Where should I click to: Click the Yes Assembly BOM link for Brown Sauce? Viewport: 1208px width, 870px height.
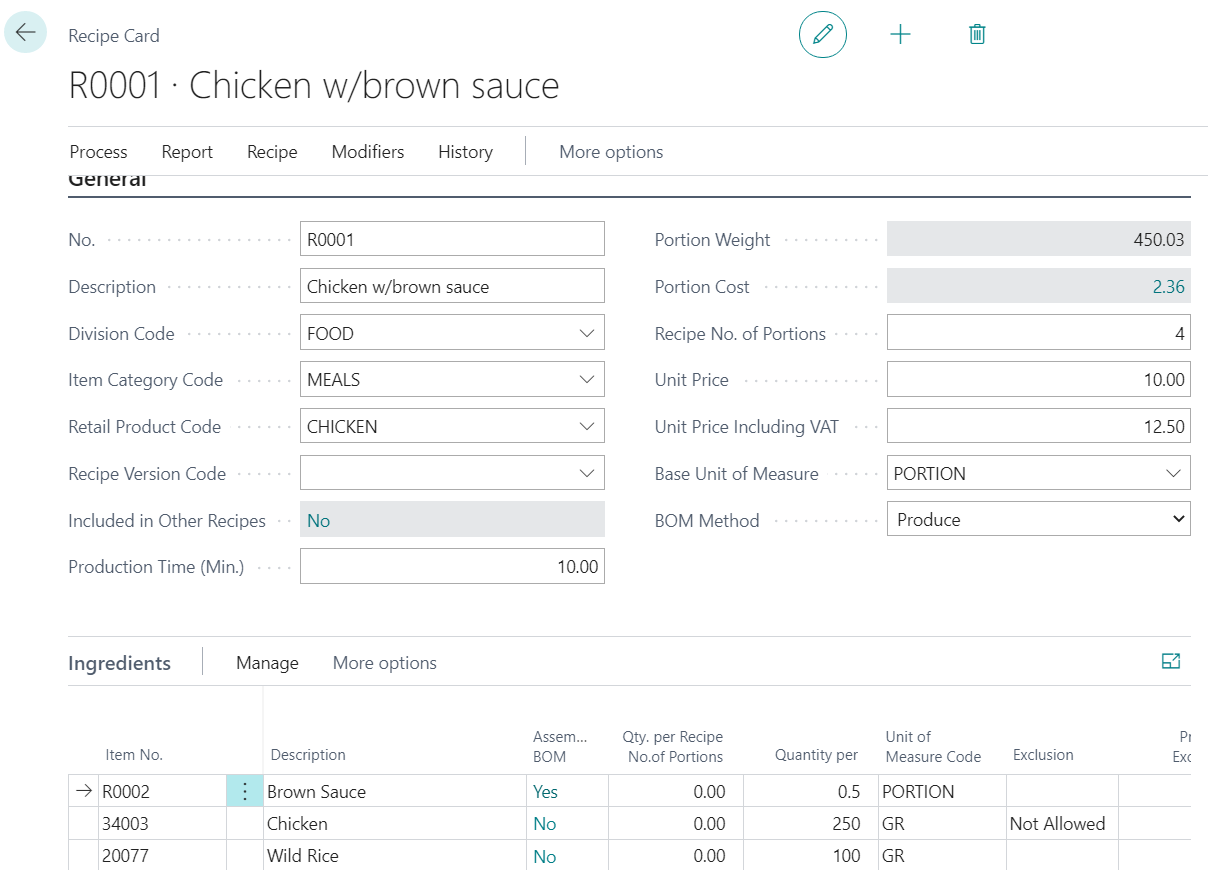pos(545,792)
